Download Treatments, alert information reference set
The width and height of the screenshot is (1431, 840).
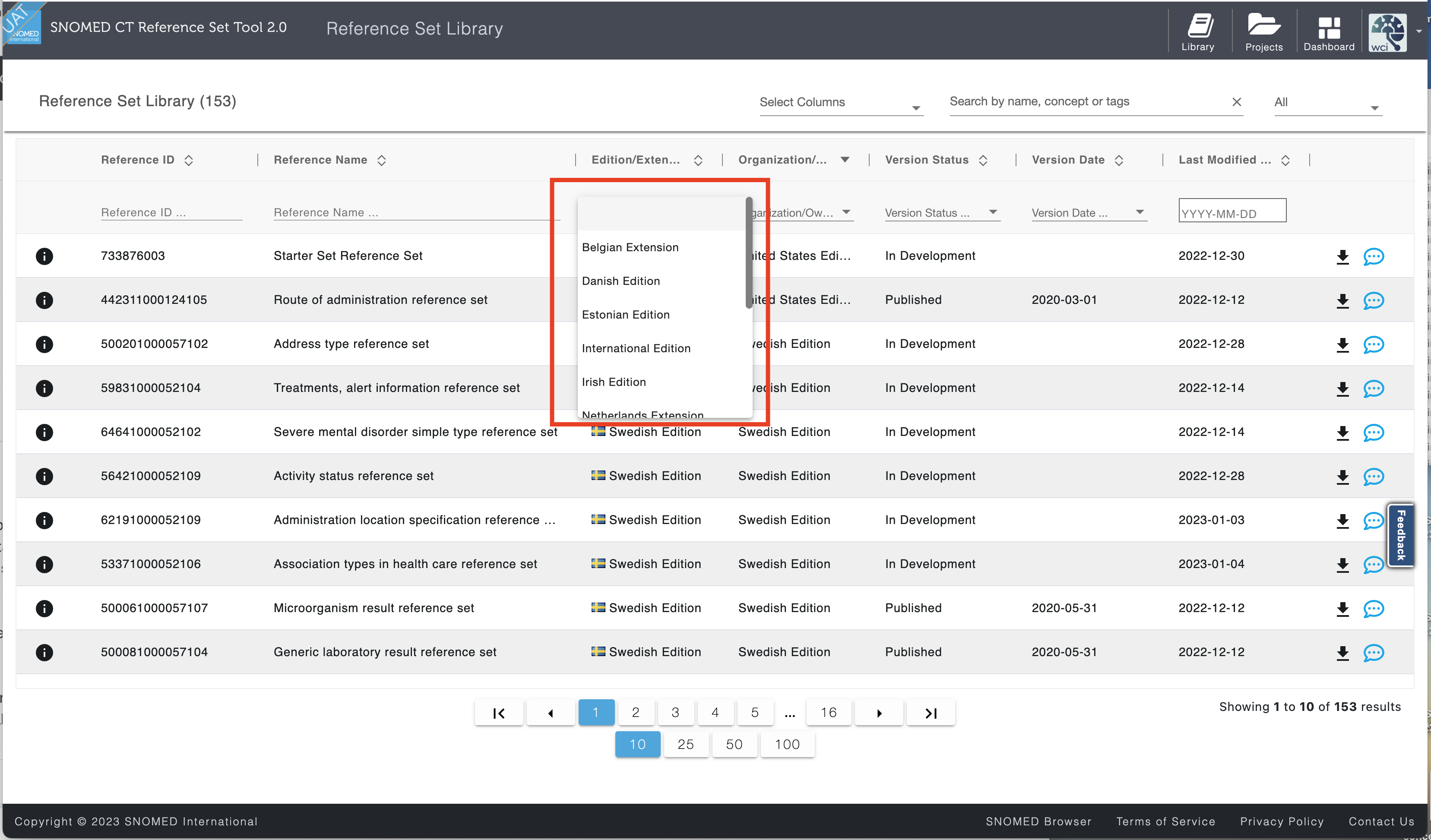click(x=1342, y=389)
